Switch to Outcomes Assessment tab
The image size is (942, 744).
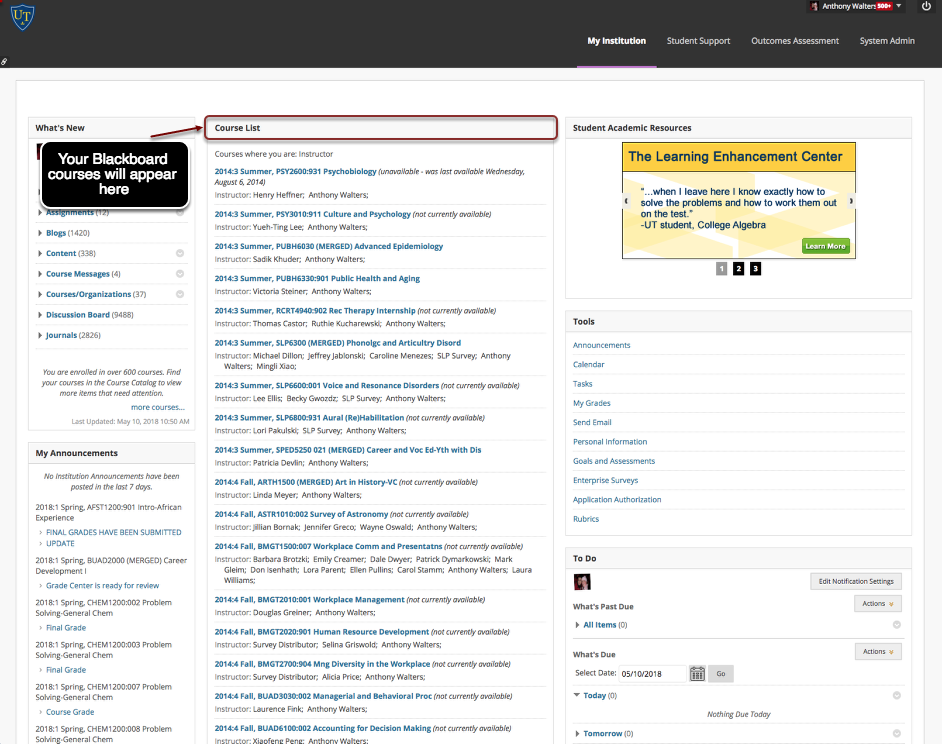point(795,41)
